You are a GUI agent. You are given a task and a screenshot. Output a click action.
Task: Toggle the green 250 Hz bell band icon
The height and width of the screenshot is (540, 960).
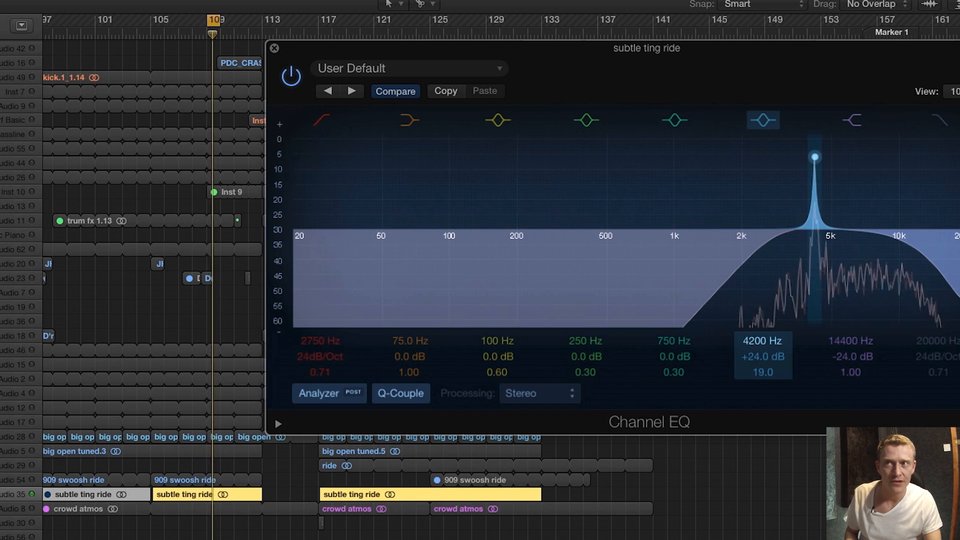586,120
